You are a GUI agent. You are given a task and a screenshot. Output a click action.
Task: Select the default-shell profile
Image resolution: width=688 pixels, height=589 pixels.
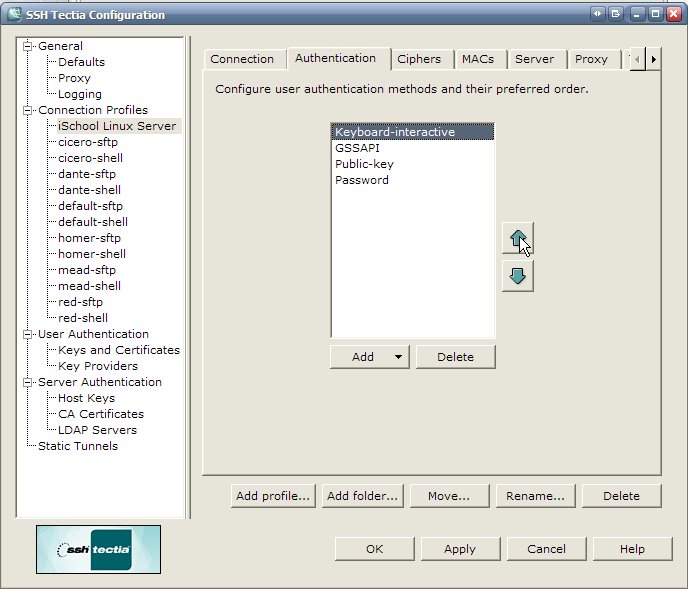93,223
